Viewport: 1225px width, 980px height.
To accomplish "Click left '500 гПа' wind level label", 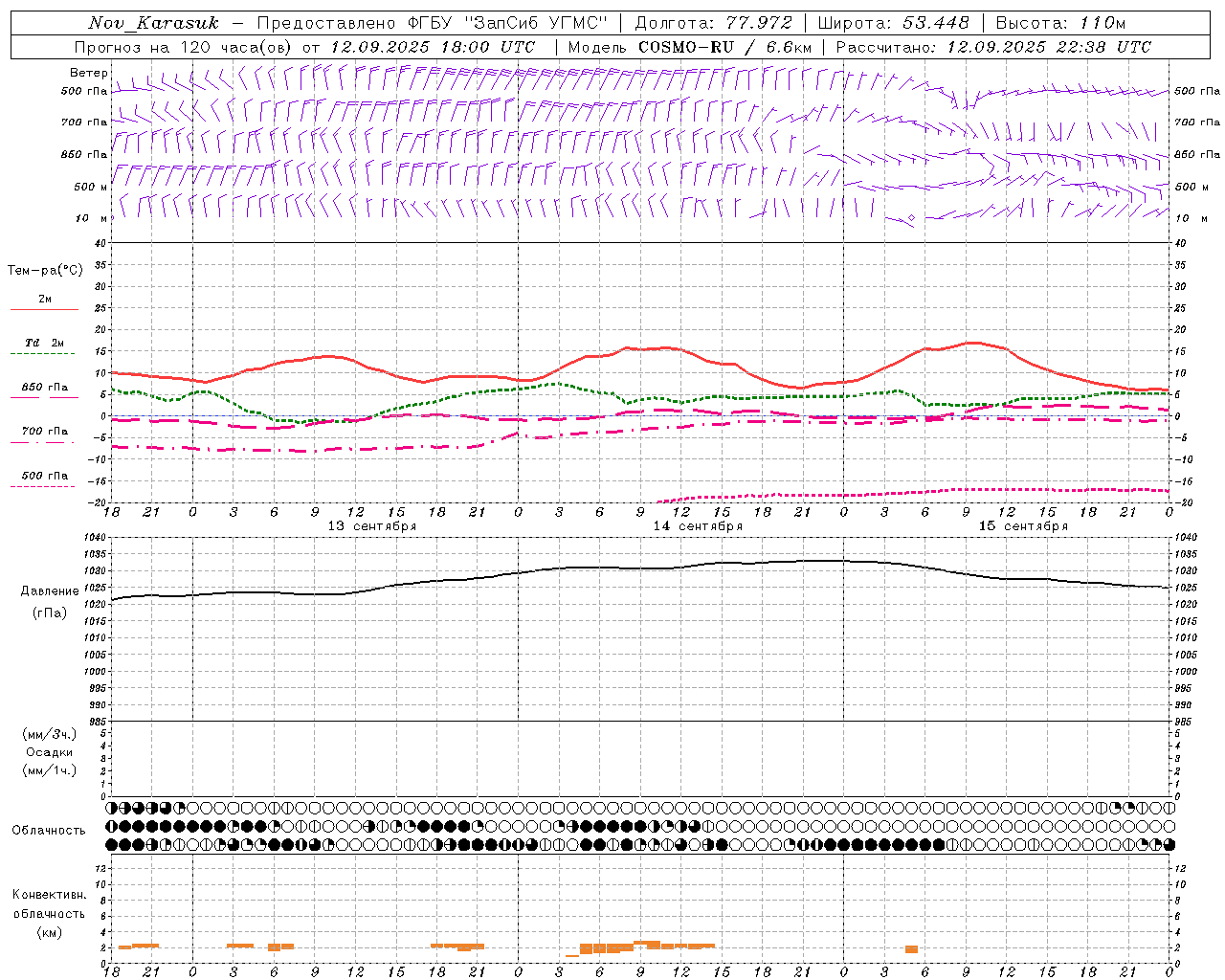I will pyautogui.click(x=84, y=91).
